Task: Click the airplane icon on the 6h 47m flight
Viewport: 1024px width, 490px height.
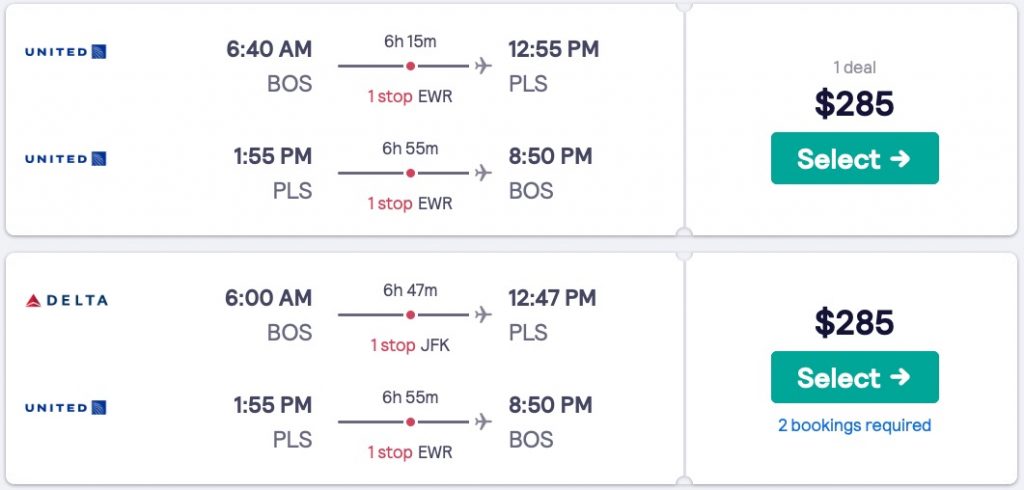Action: 484,315
